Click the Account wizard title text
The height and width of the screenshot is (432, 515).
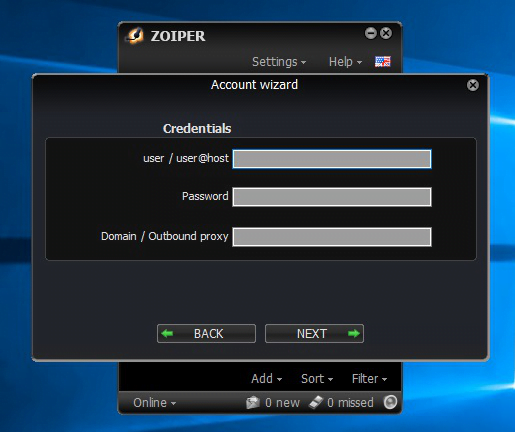pyautogui.click(x=254, y=85)
